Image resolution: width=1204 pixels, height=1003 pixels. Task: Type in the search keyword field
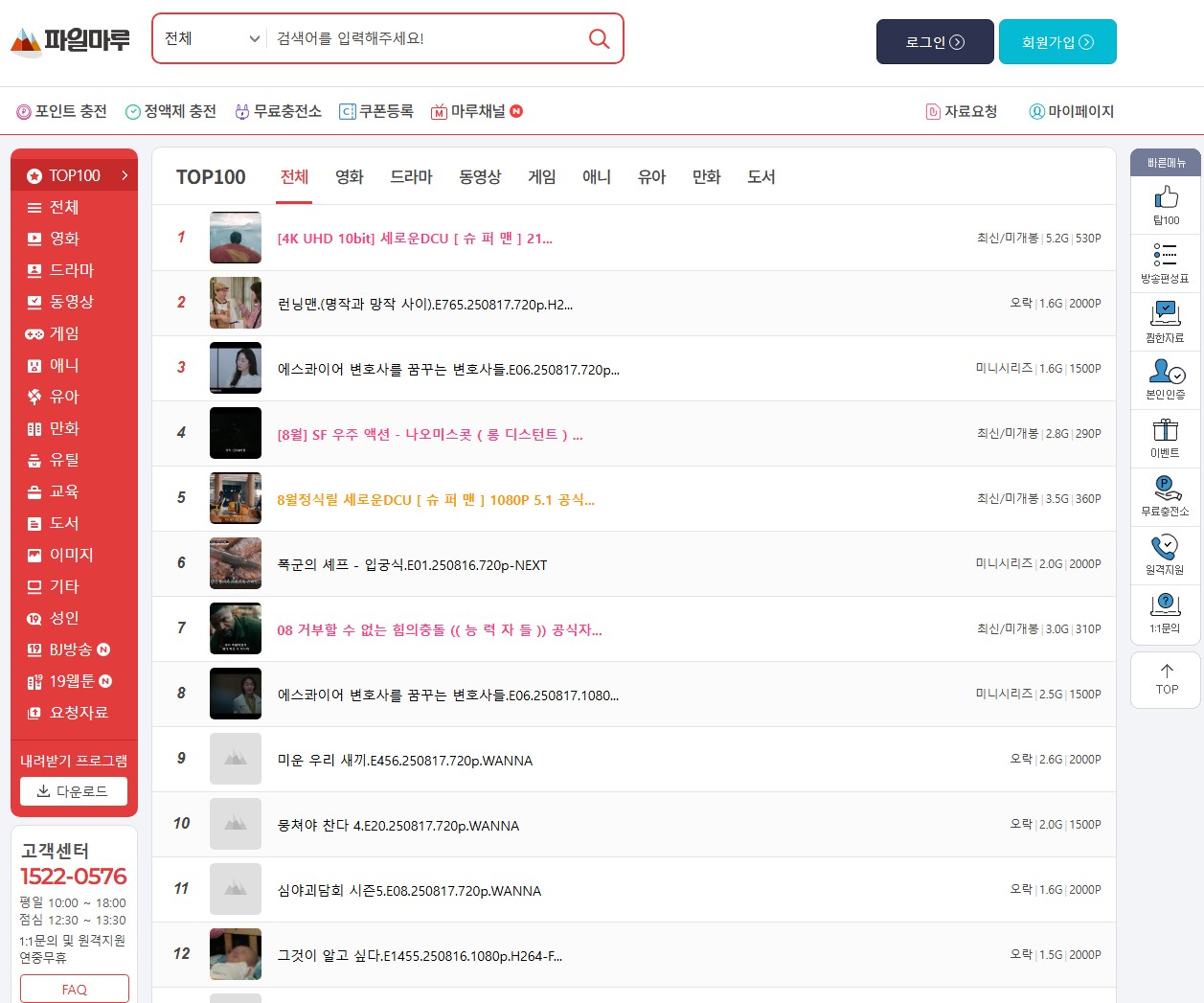click(x=426, y=38)
